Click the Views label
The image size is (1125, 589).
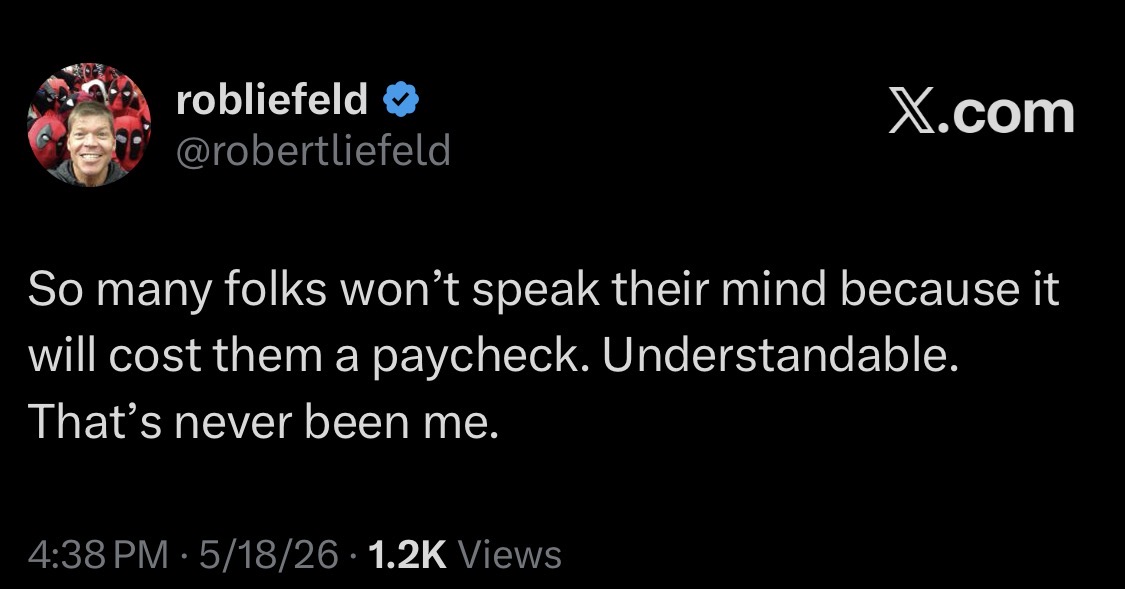509,555
